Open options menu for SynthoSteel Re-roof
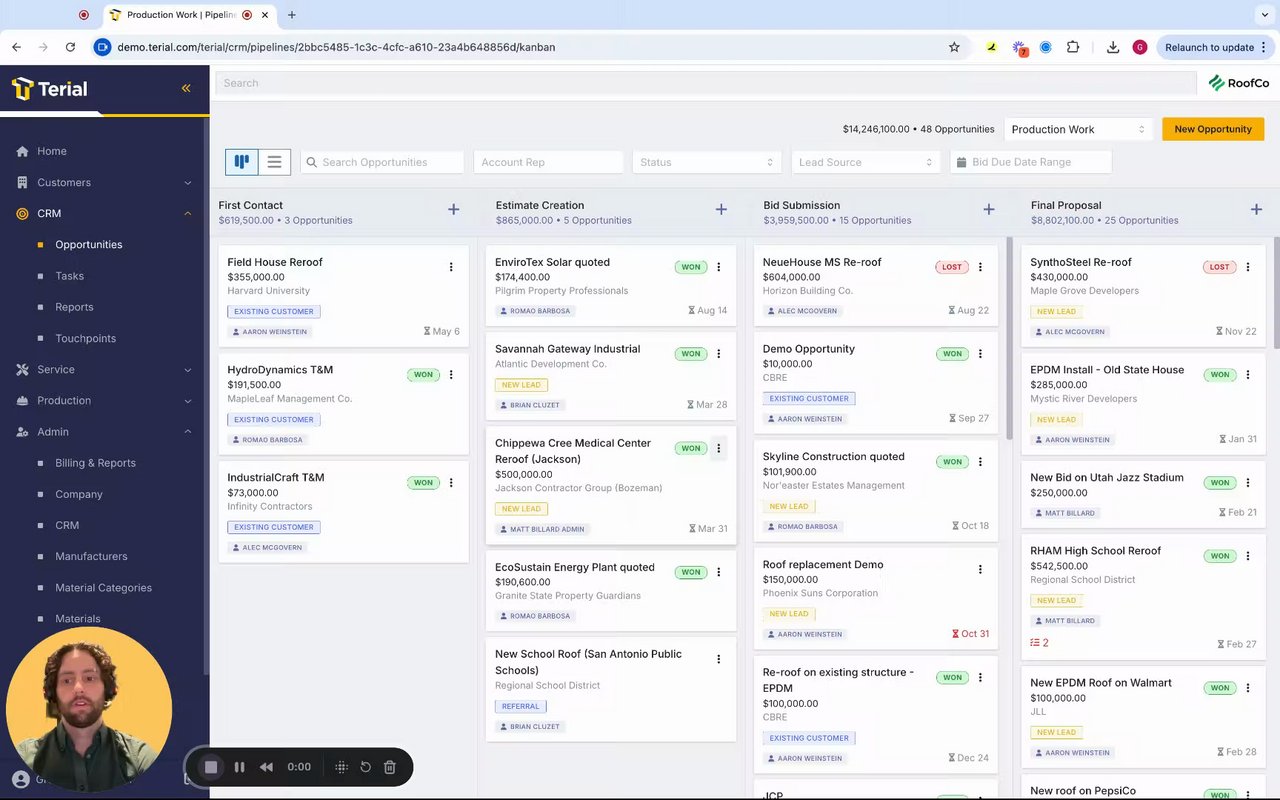 coord(1248,267)
